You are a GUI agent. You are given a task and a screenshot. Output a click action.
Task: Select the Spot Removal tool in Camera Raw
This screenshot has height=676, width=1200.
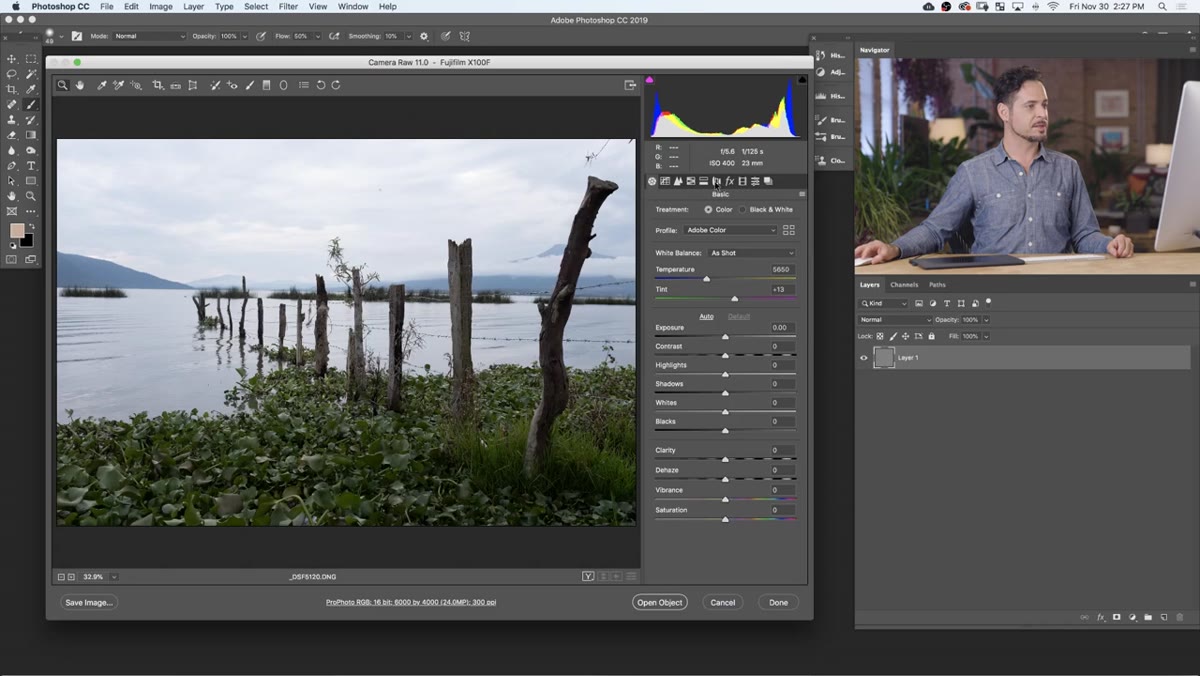tap(215, 85)
